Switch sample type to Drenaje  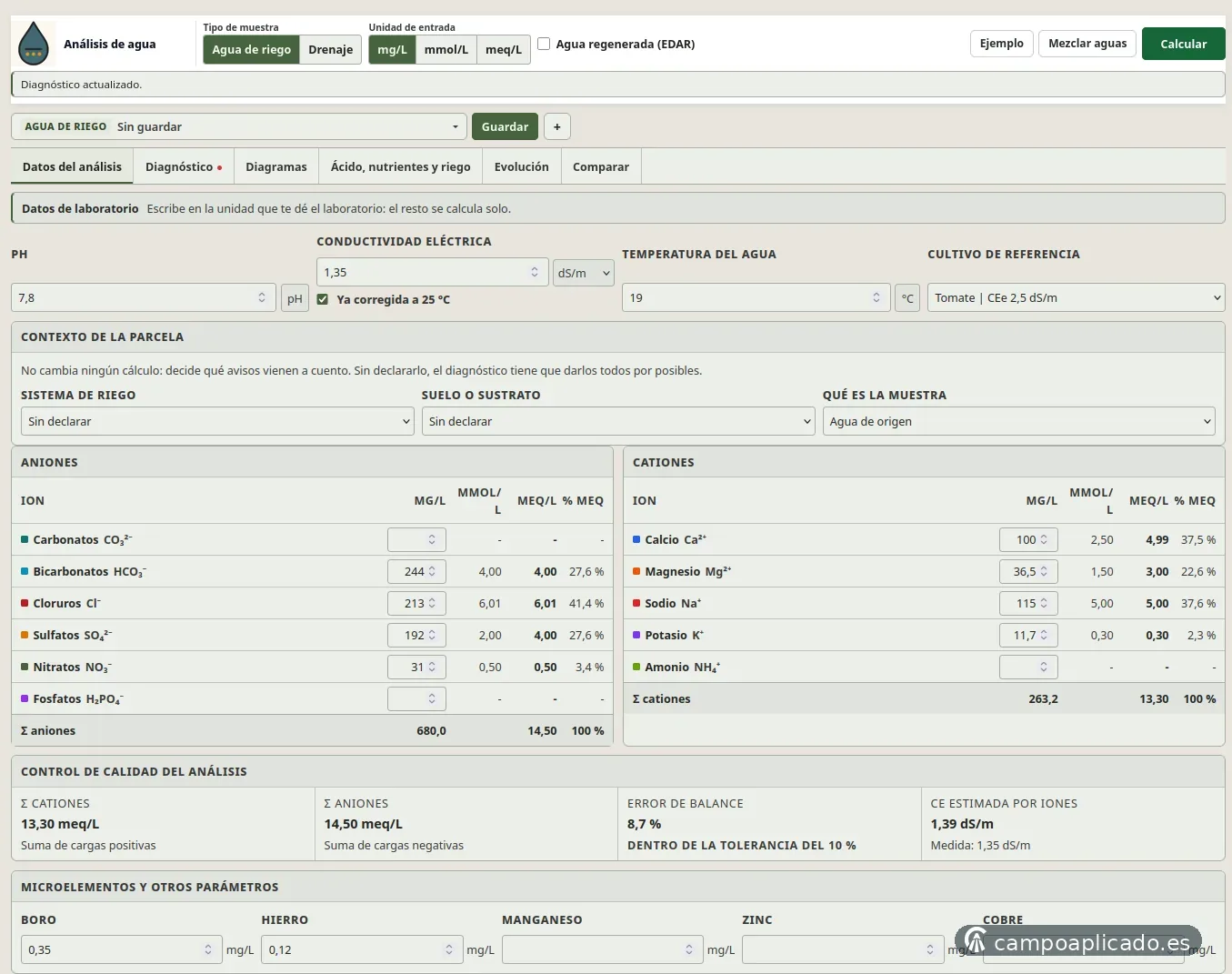coord(330,49)
